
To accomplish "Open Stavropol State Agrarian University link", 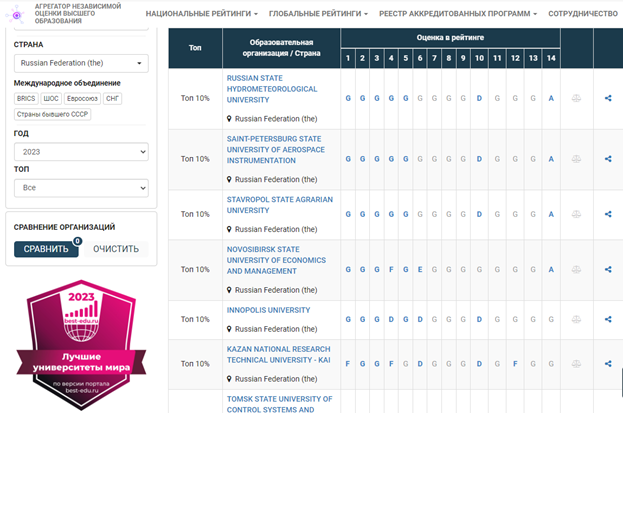I will pos(280,205).
